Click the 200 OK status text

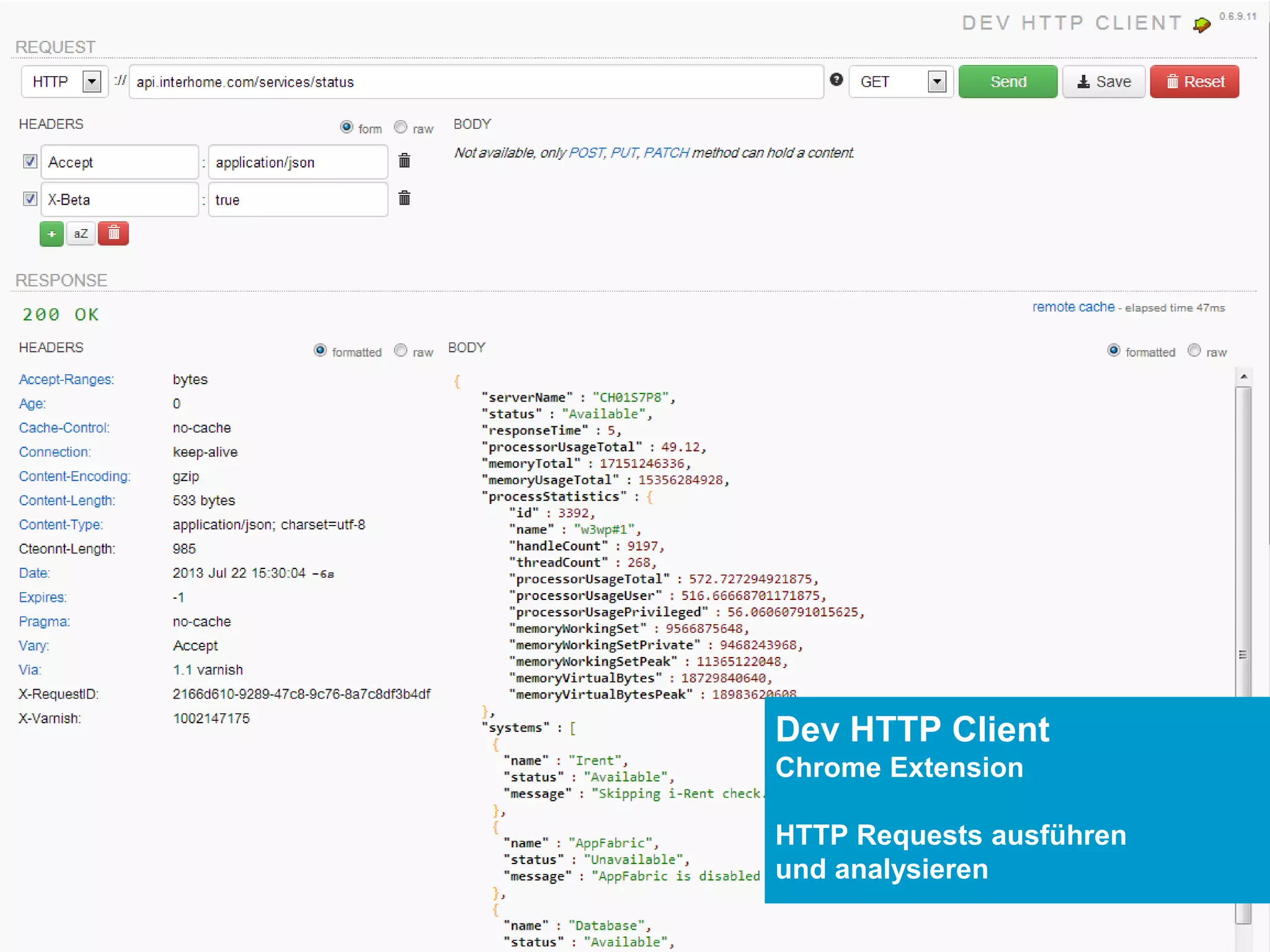[x=60, y=314]
